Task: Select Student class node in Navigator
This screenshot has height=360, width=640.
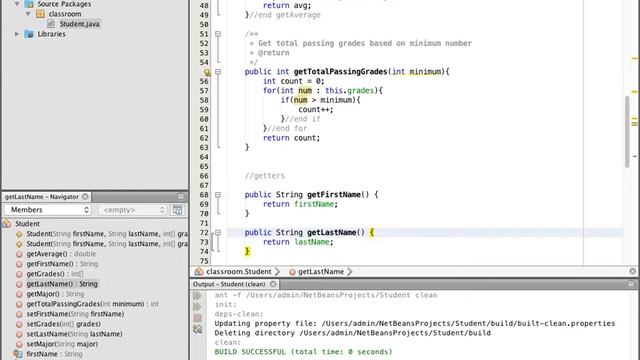Action: tap(27, 224)
